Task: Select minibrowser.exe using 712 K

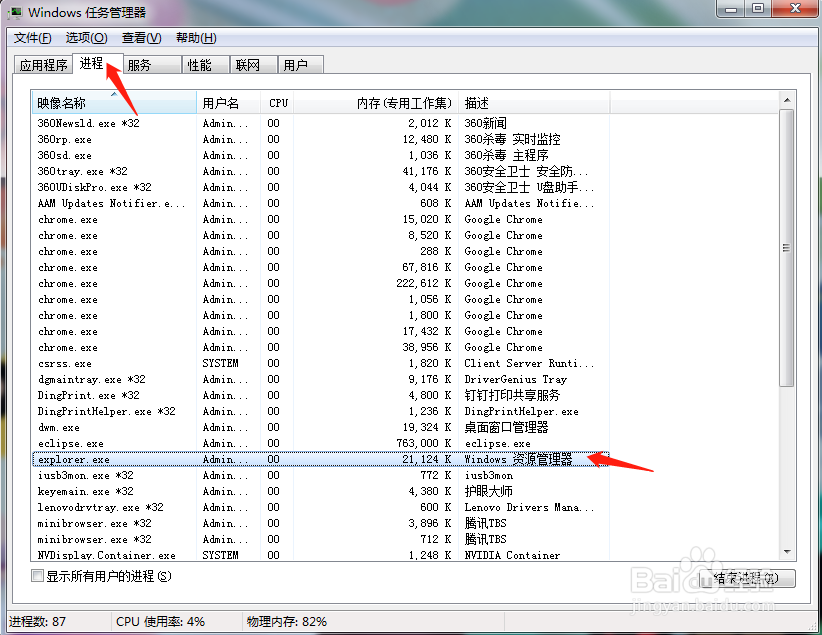Action: [321, 539]
